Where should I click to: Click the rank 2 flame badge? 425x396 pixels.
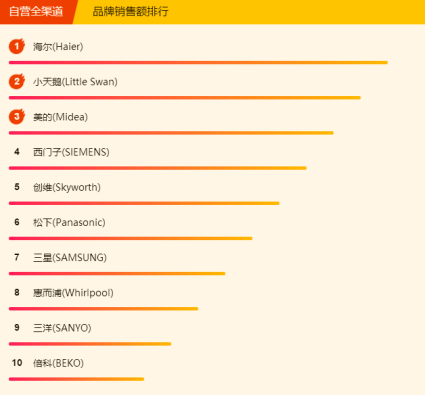[17, 81]
